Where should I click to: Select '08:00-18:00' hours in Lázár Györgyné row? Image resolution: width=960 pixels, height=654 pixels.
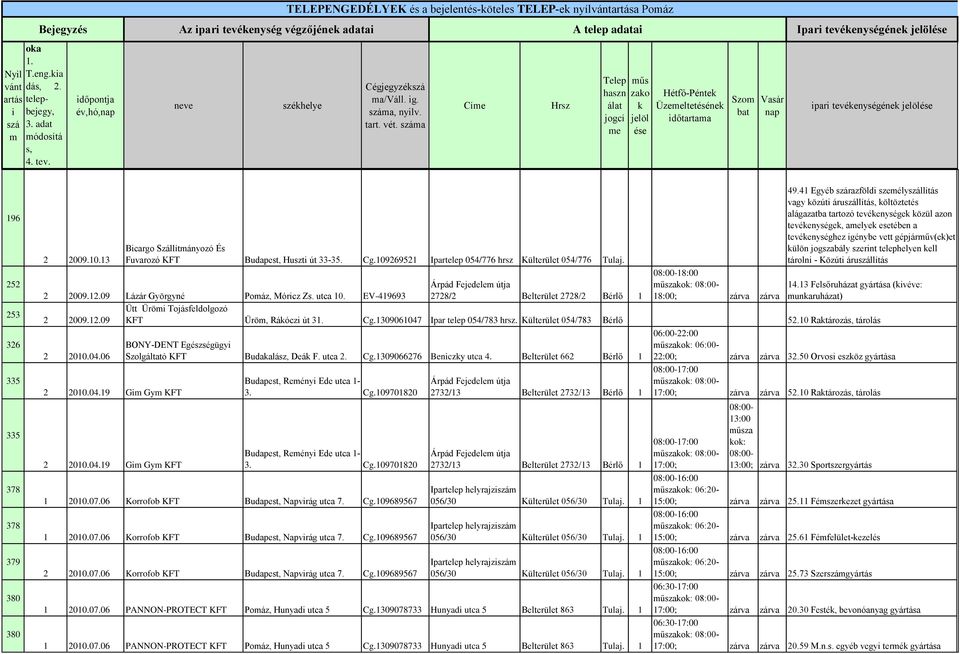tap(689, 284)
